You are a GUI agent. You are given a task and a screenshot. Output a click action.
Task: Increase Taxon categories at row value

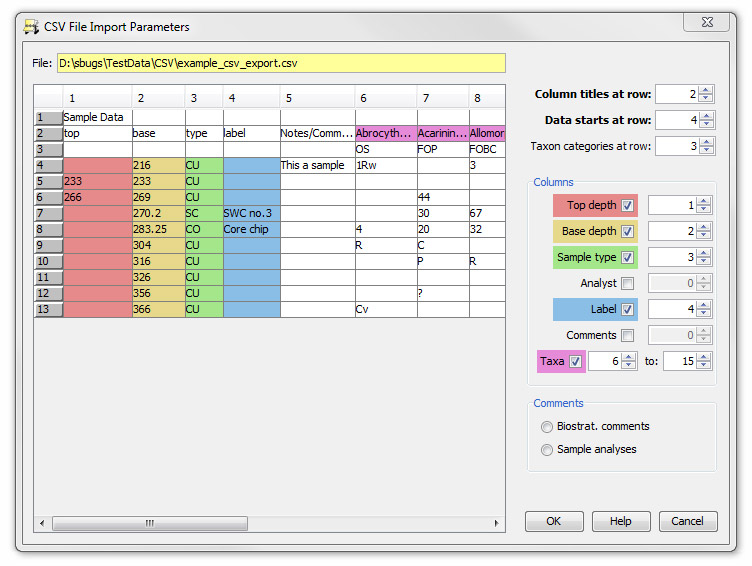[x=705, y=142]
